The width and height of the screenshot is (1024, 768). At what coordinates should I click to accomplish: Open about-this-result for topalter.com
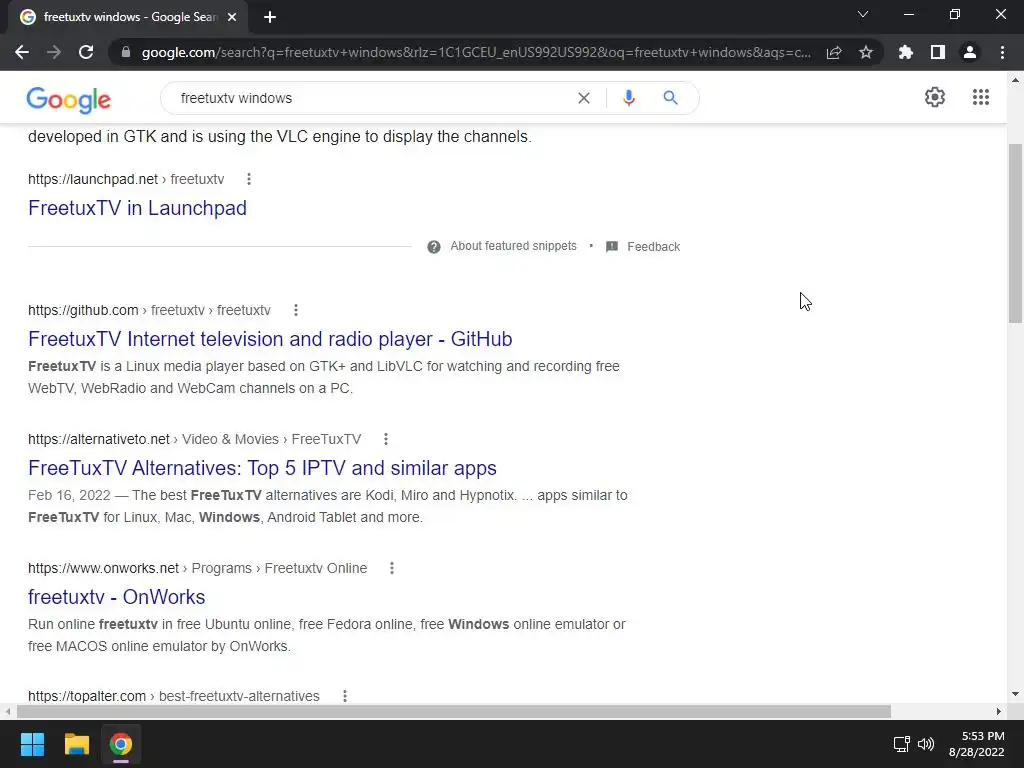point(345,696)
